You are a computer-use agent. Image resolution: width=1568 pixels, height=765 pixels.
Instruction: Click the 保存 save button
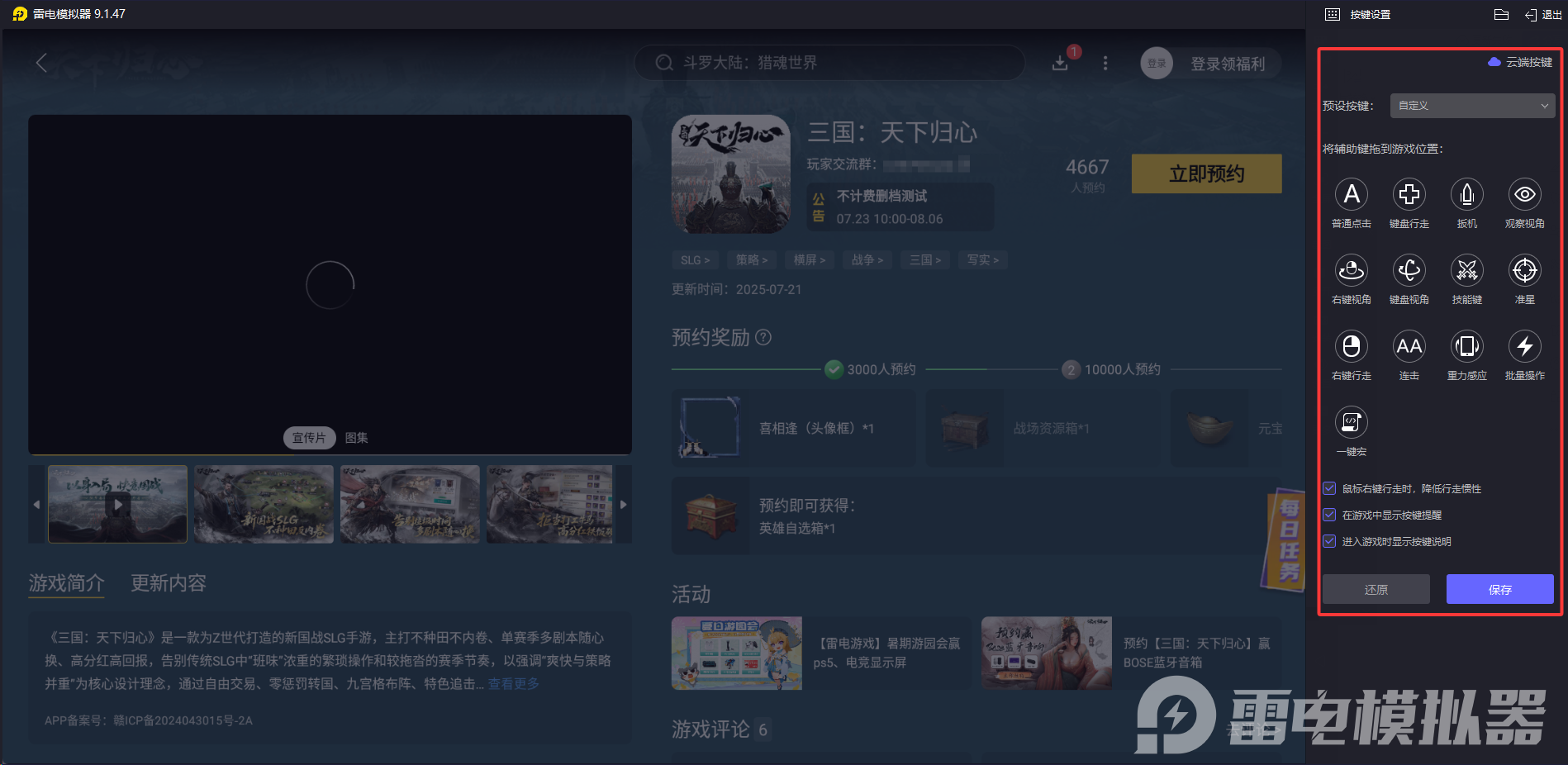coord(1500,589)
